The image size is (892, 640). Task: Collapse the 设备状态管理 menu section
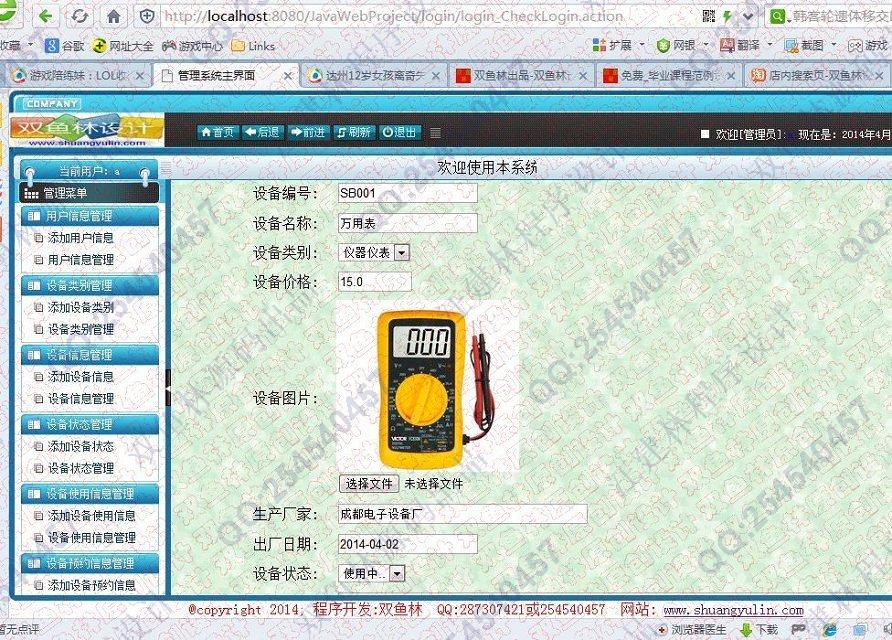90,424
